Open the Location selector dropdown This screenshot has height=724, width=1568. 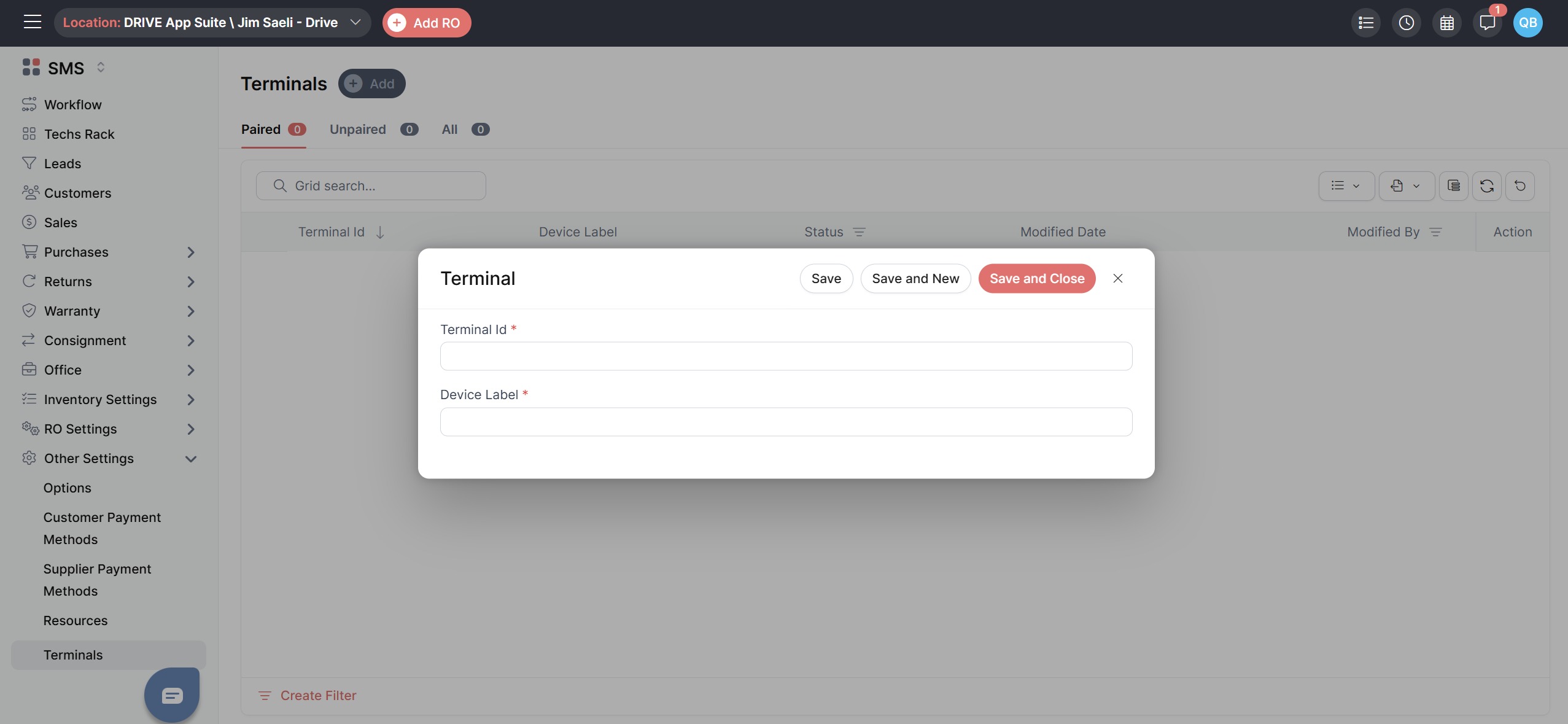click(x=212, y=23)
